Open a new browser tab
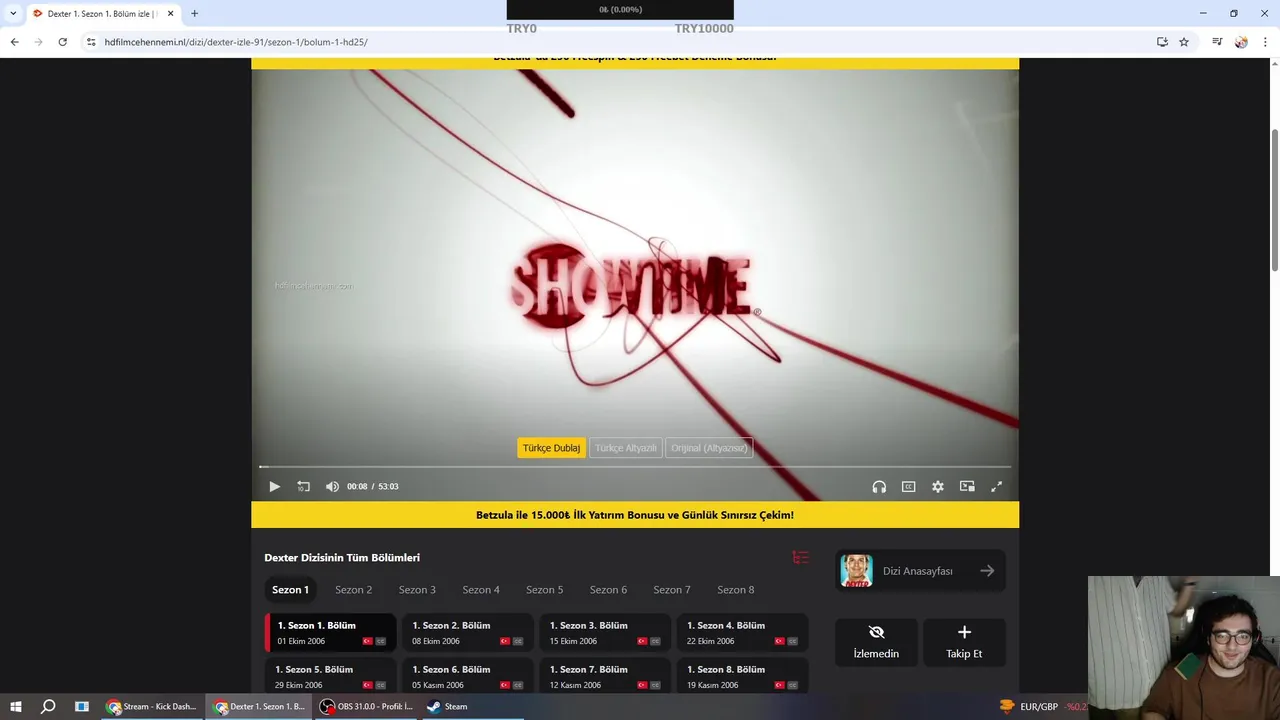The image size is (1280, 720). [x=194, y=14]
